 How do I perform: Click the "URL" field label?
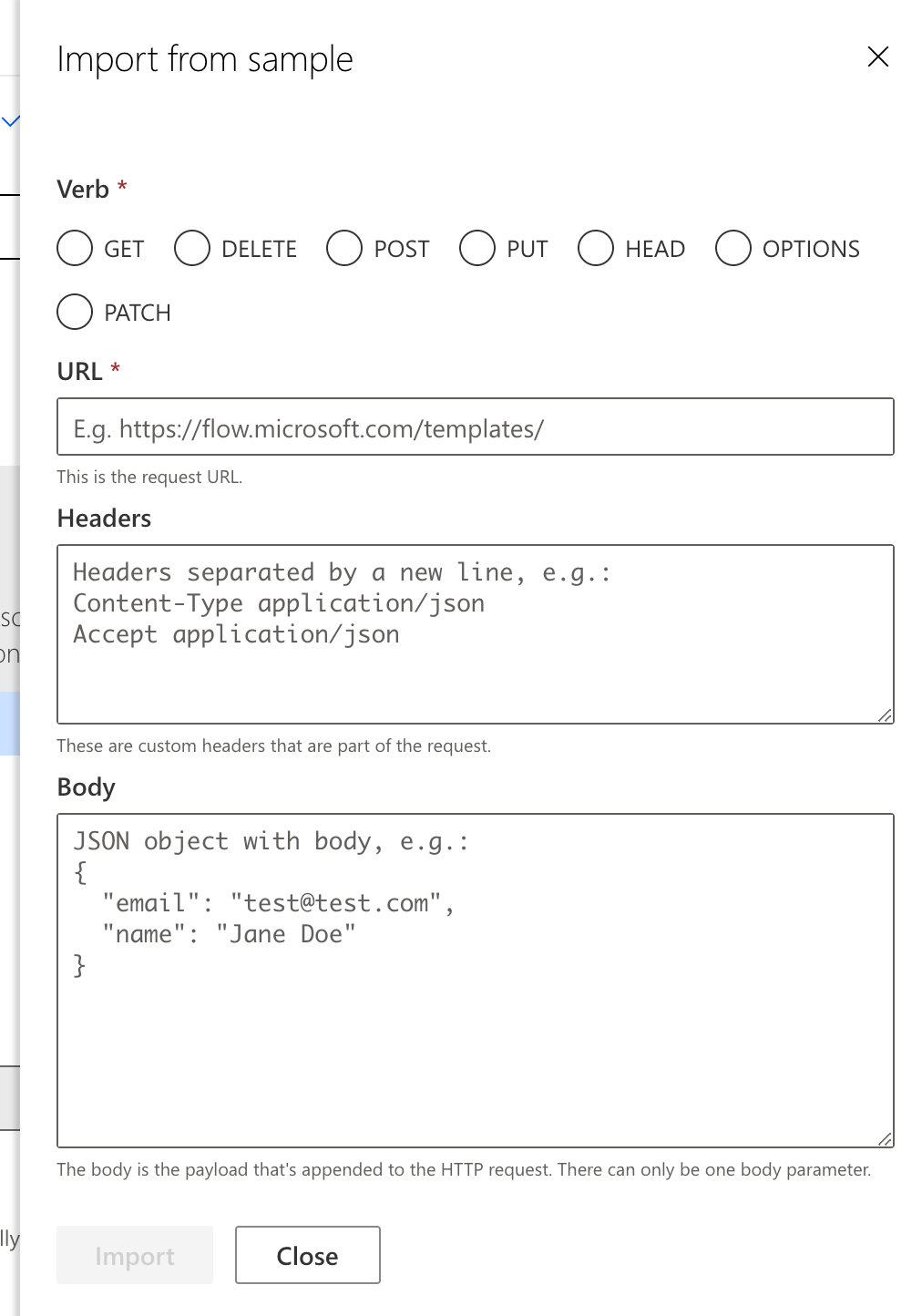point(79,372)
